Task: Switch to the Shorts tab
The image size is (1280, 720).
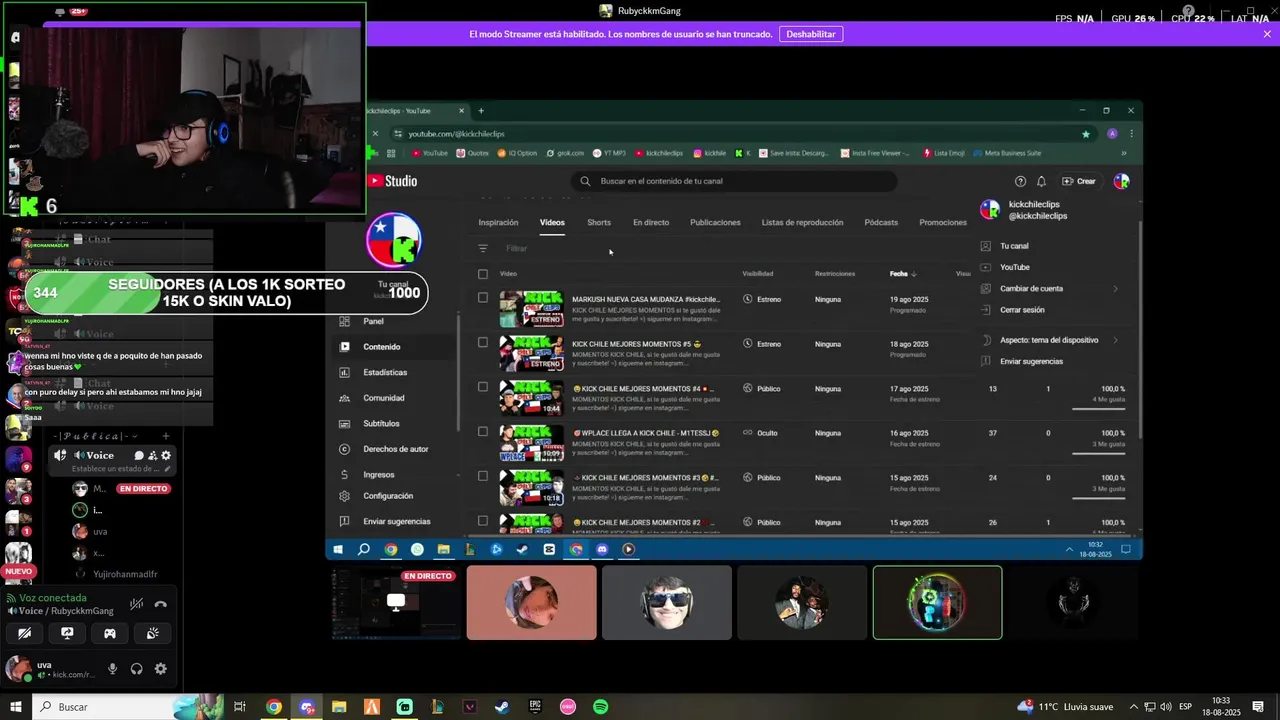Action: point(599,222)
